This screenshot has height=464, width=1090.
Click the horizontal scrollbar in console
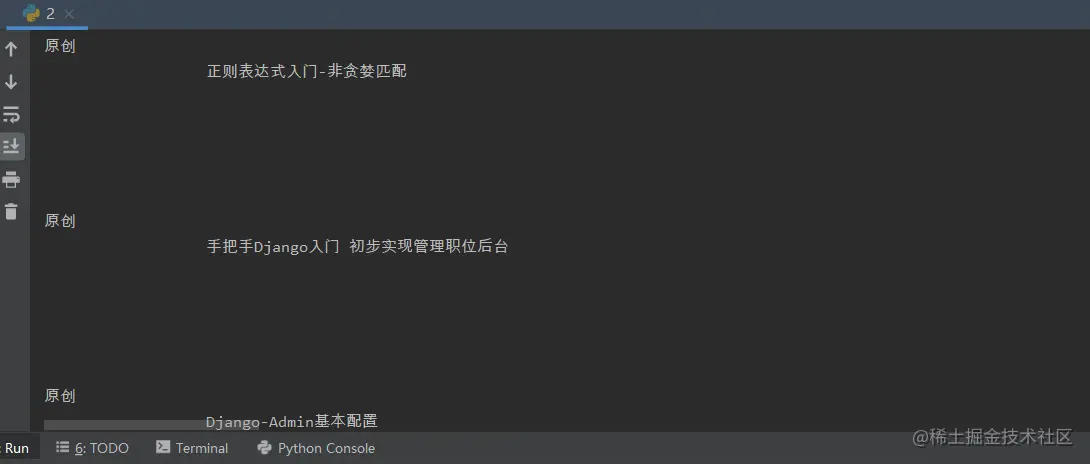pyautogui.click(x=151, y=424)
